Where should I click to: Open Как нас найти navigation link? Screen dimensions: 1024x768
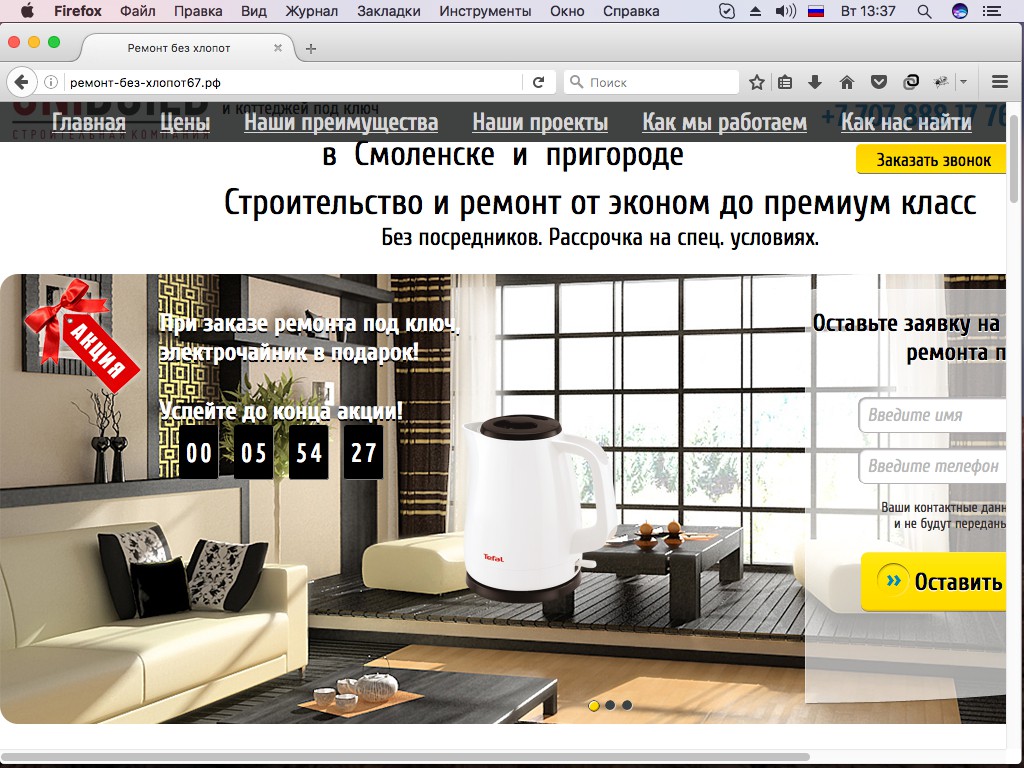tap(906, 122)
